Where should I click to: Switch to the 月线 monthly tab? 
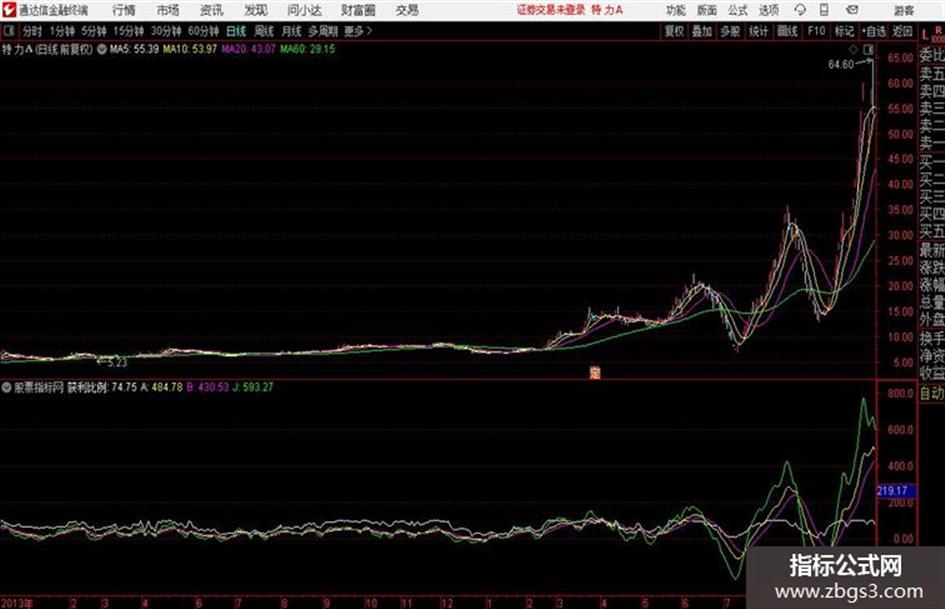coord(292,31)
